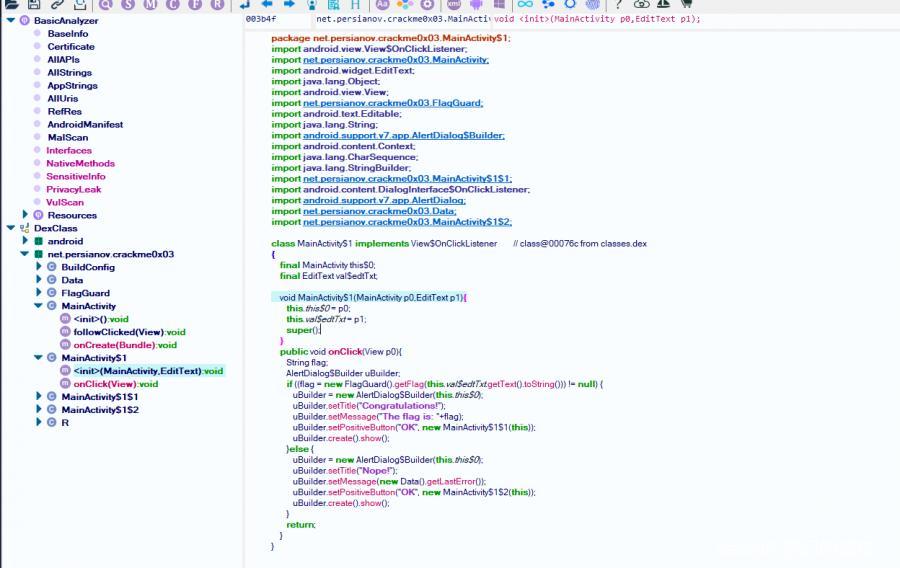Follow the android.support.v7.app.AlertDialog$Builder import link
900x568 pixels.
[x=404, y=135]
